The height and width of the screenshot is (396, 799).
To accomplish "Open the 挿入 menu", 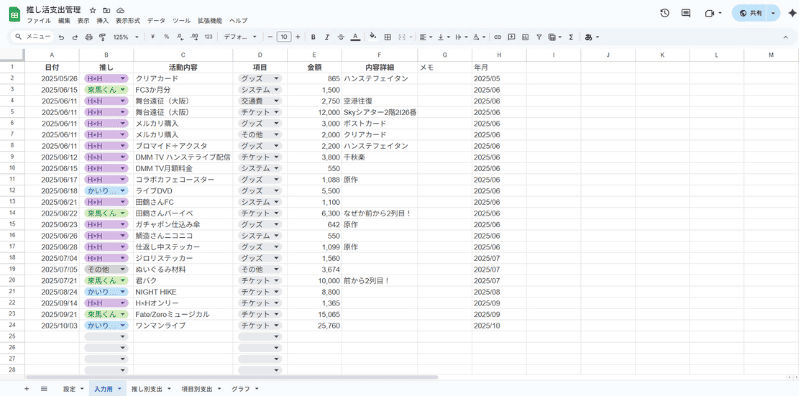I will pyautogui.click(x=102, y=21).
